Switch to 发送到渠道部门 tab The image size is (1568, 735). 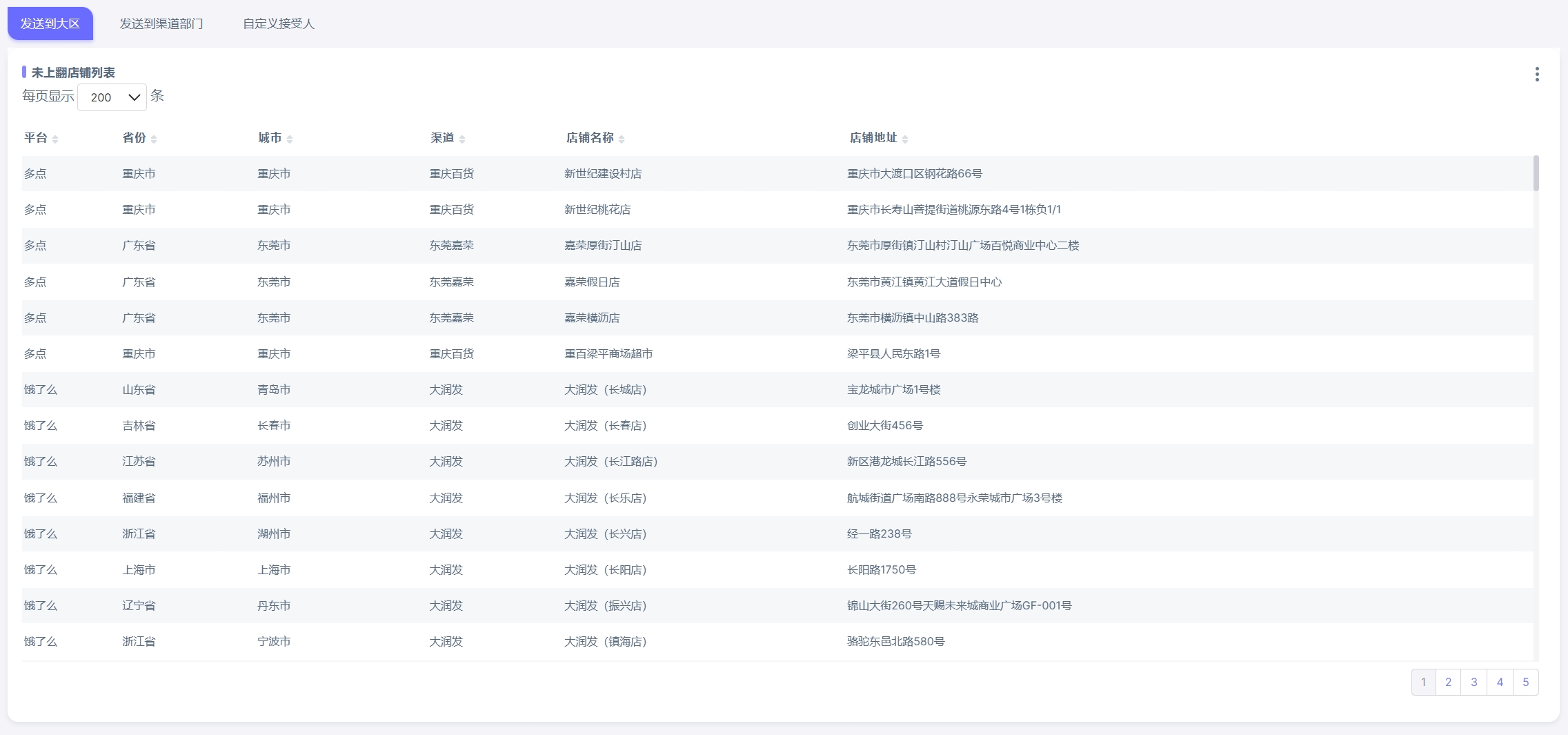161,24
